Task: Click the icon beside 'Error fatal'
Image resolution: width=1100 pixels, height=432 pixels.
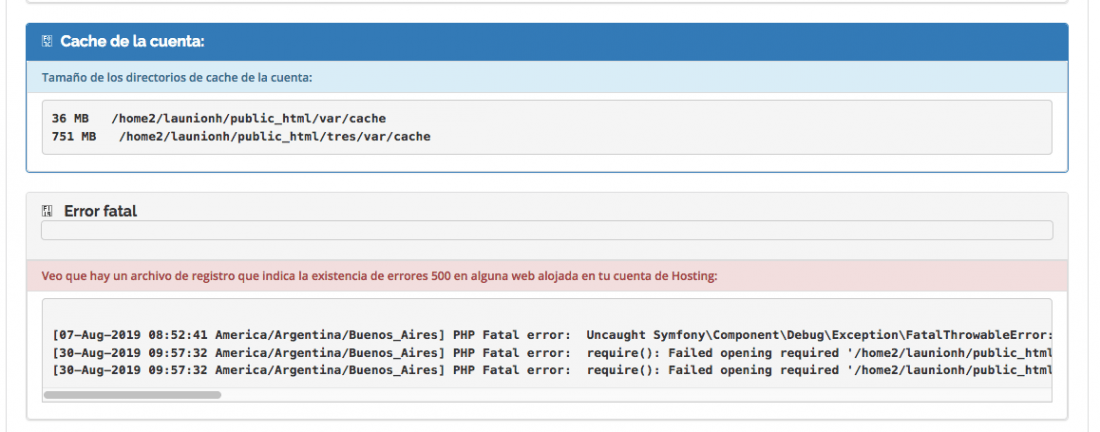Action: [x=48, y=210]
